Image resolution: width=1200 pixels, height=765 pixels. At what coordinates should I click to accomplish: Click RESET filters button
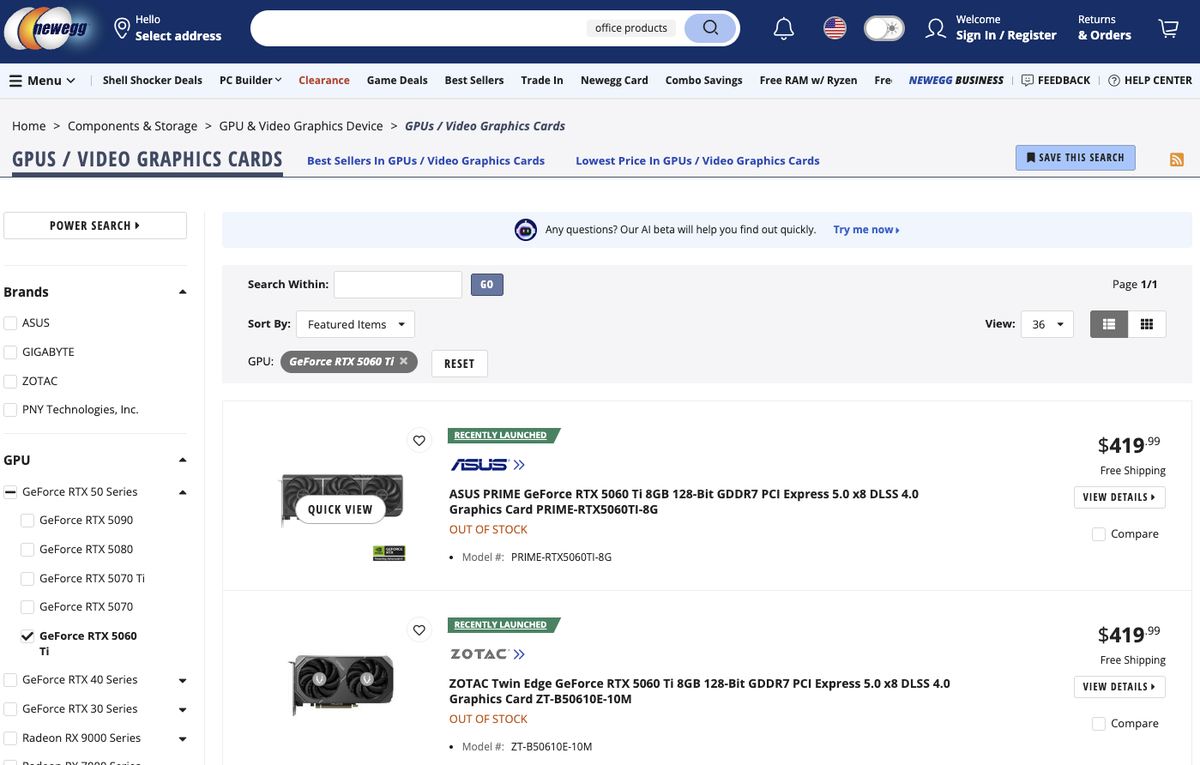pyautogui.click(x=459, y=363)
